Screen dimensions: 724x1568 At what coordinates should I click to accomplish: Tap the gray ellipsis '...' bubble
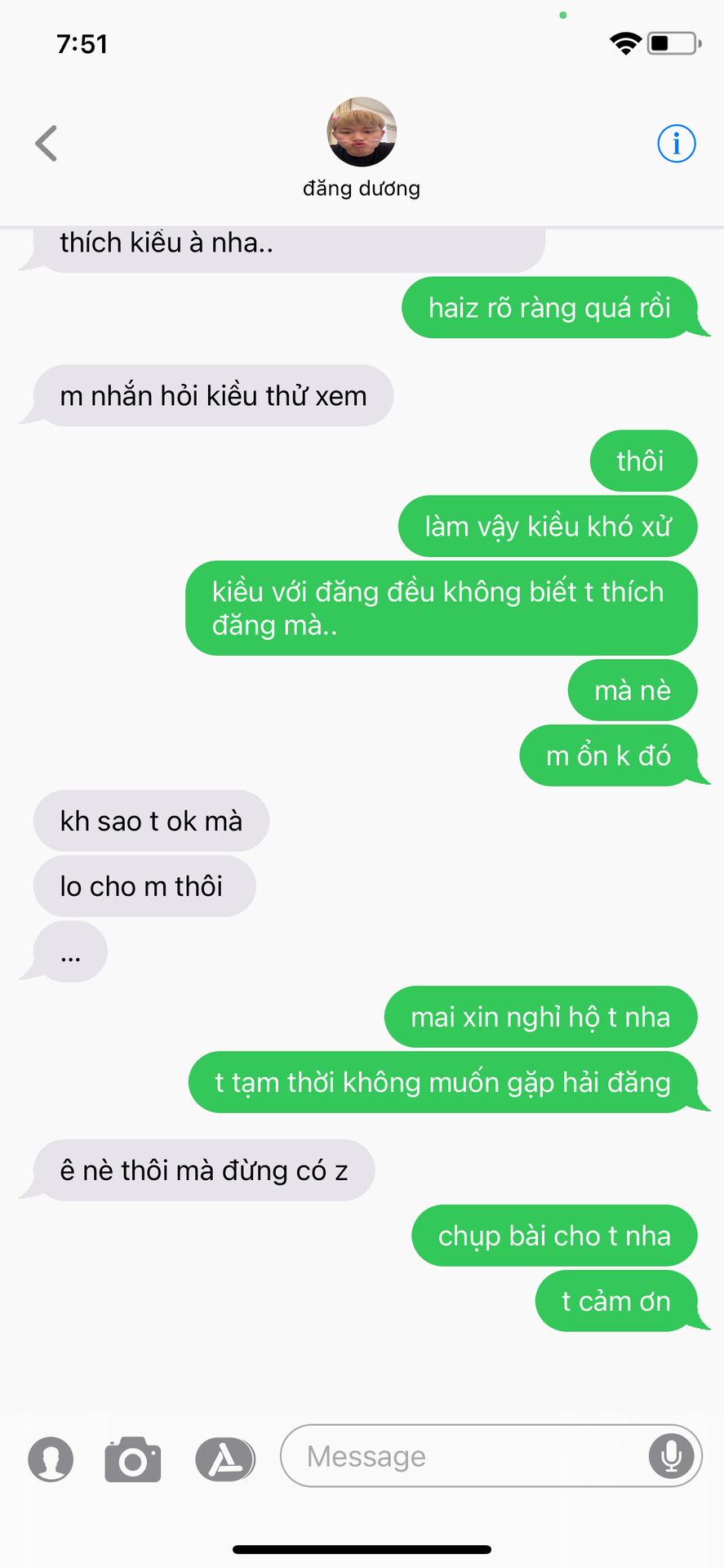pyautogui.click(x=70, y=951)
